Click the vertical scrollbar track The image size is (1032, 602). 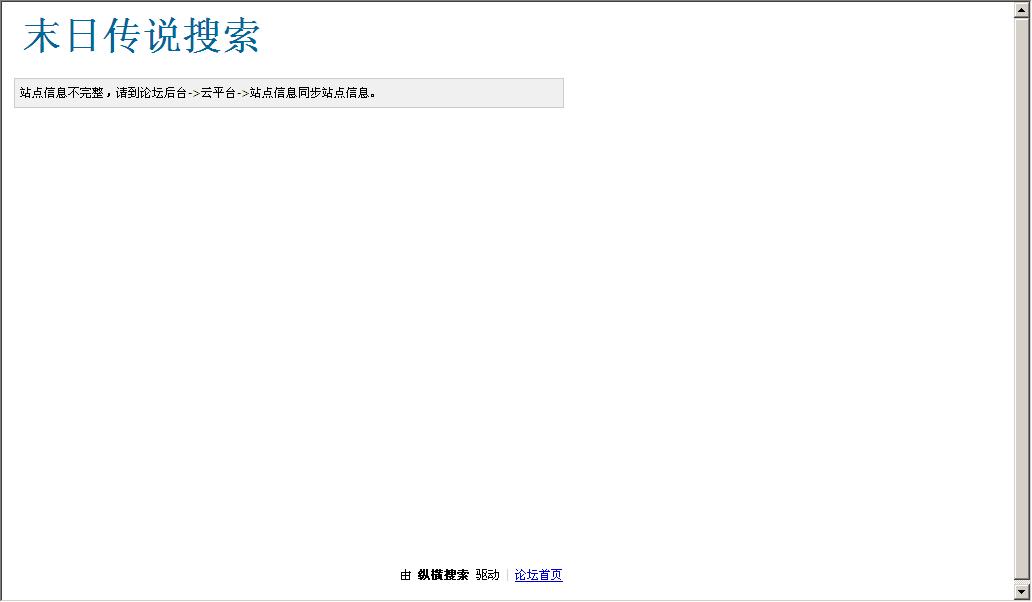point(1021,301)
